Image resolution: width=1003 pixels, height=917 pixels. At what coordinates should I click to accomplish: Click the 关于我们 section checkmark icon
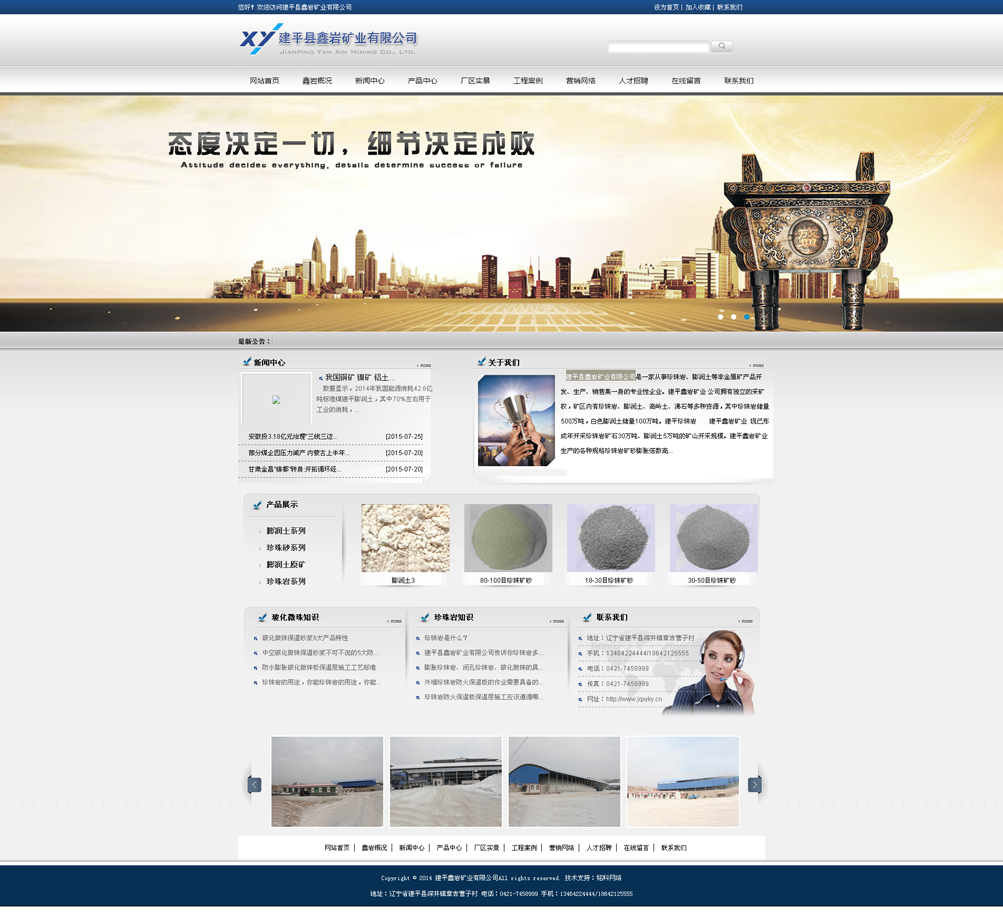(482, 362)
